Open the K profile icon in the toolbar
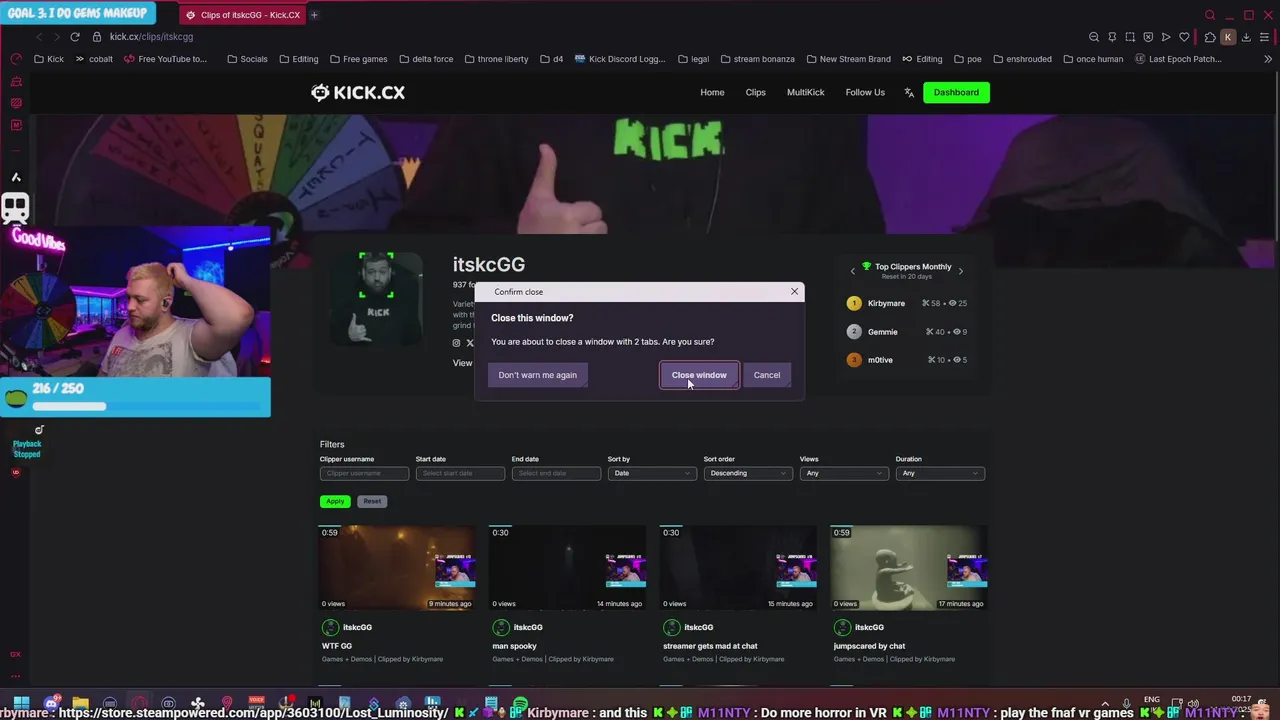Image resolution: width=1280 pixels, height=720 pixels. pyautogui.click(x=1228, y=37)
